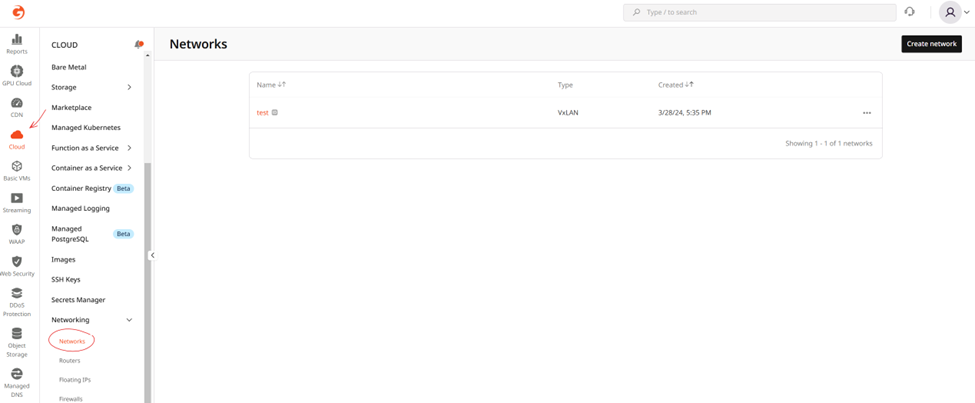975x403 pixels.
Task: Open Reports in the left rail
Action: [x=17, y=45]
